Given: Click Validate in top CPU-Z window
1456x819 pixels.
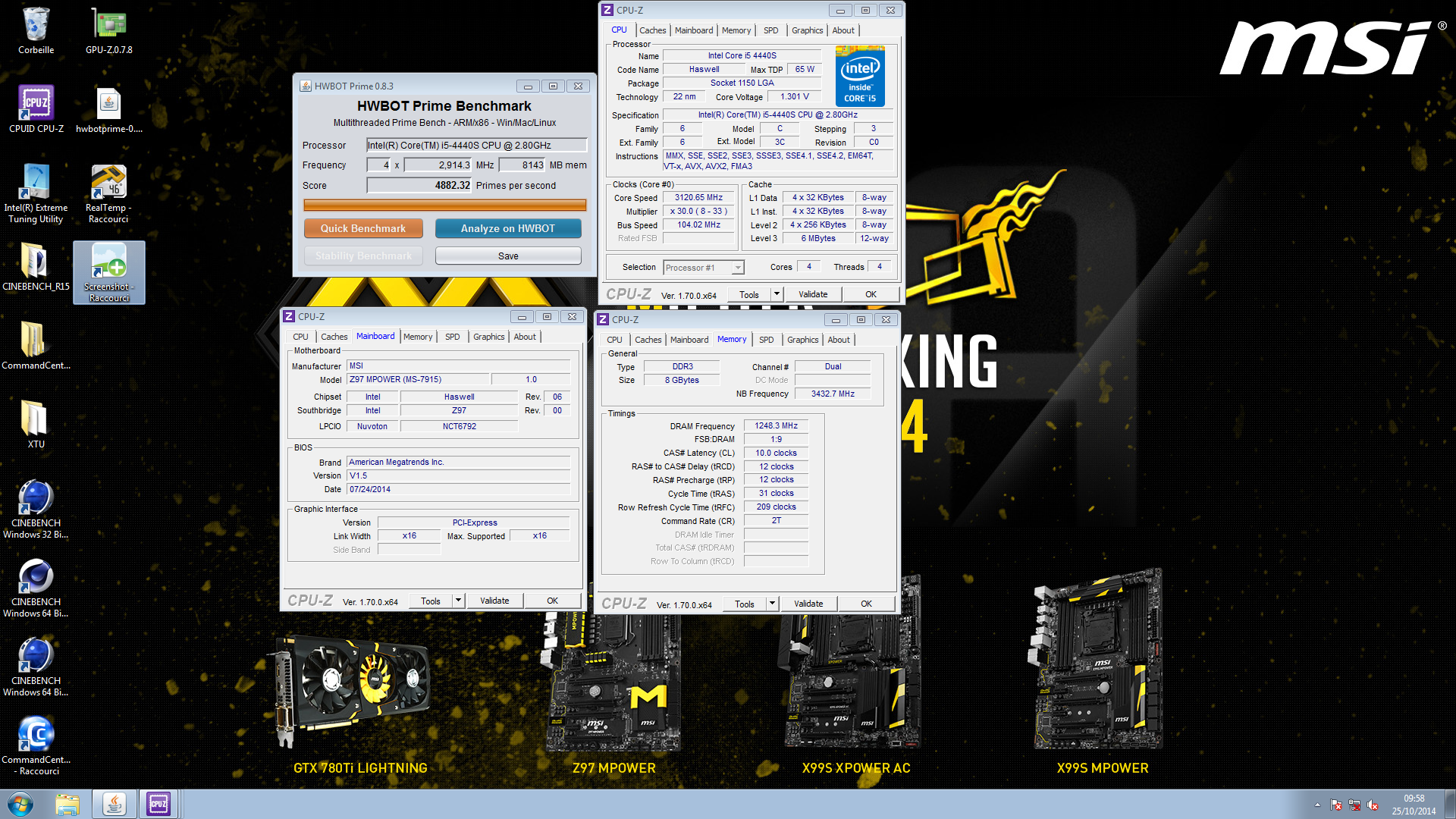Looking at the screenshot, I should [x=813, y=294].
